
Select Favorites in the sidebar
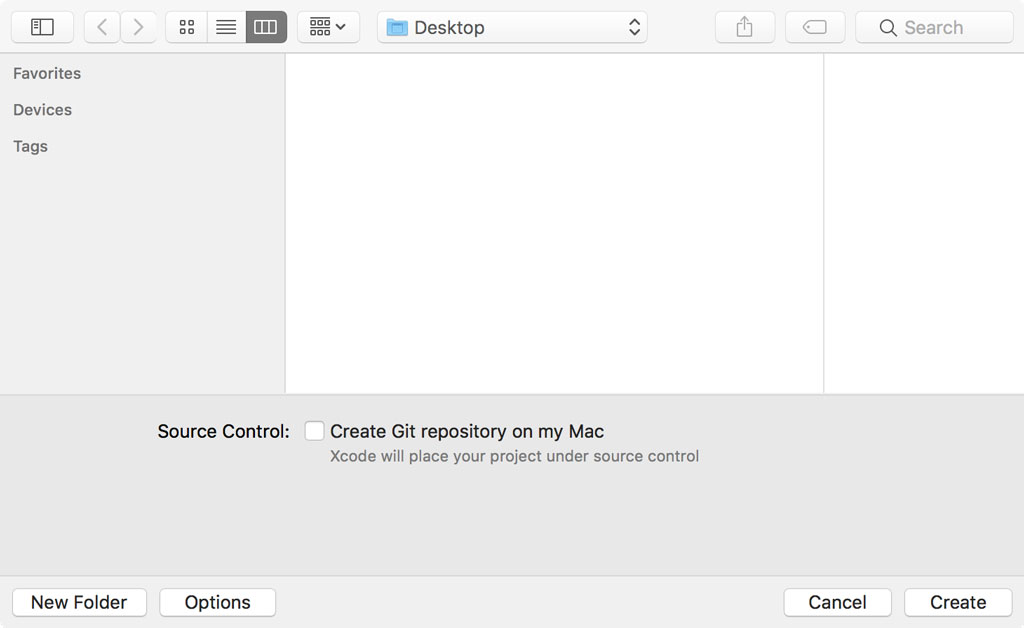[47, 73]
